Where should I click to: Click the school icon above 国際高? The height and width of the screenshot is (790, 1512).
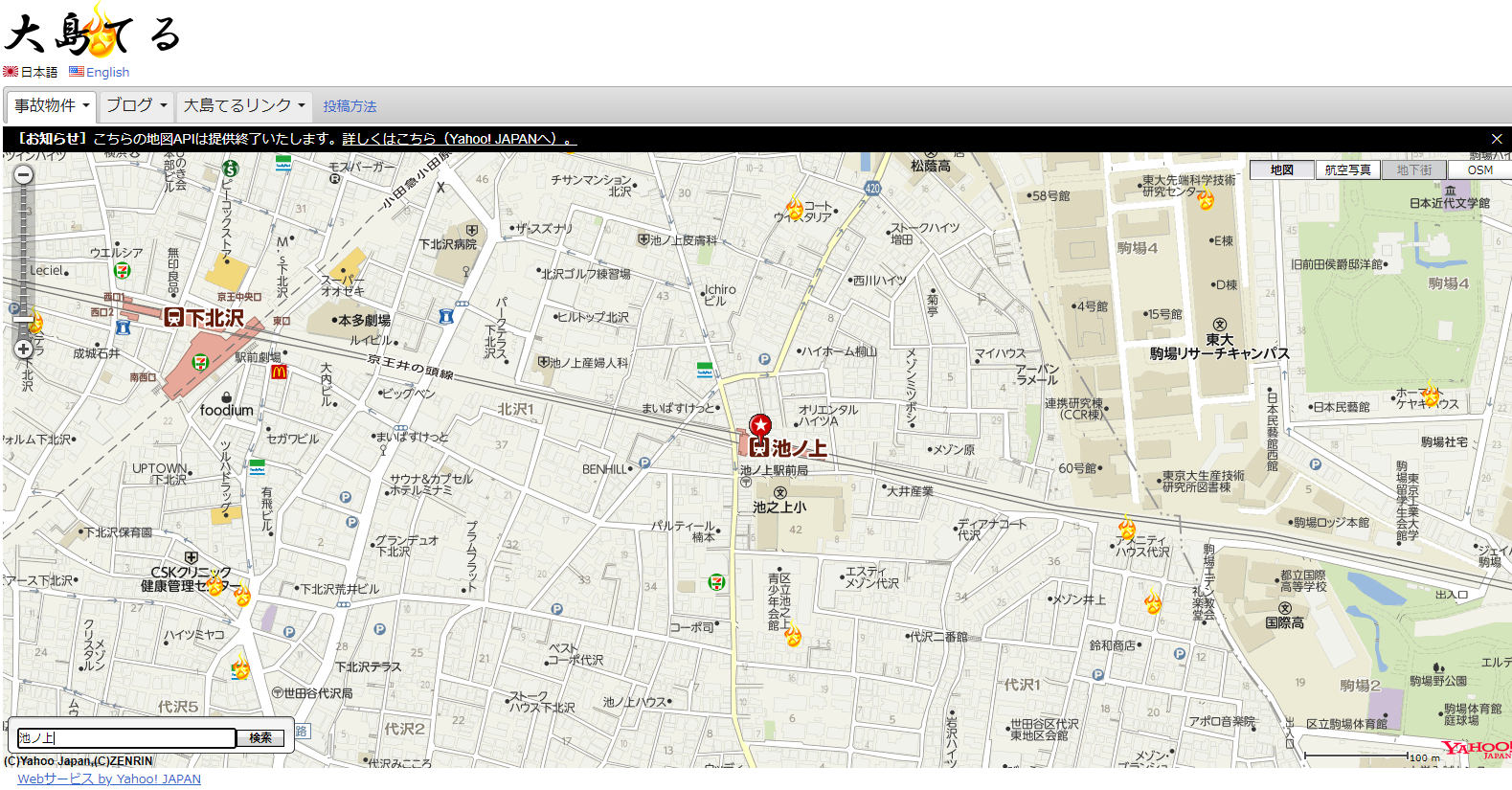(x=1285, y=608)
